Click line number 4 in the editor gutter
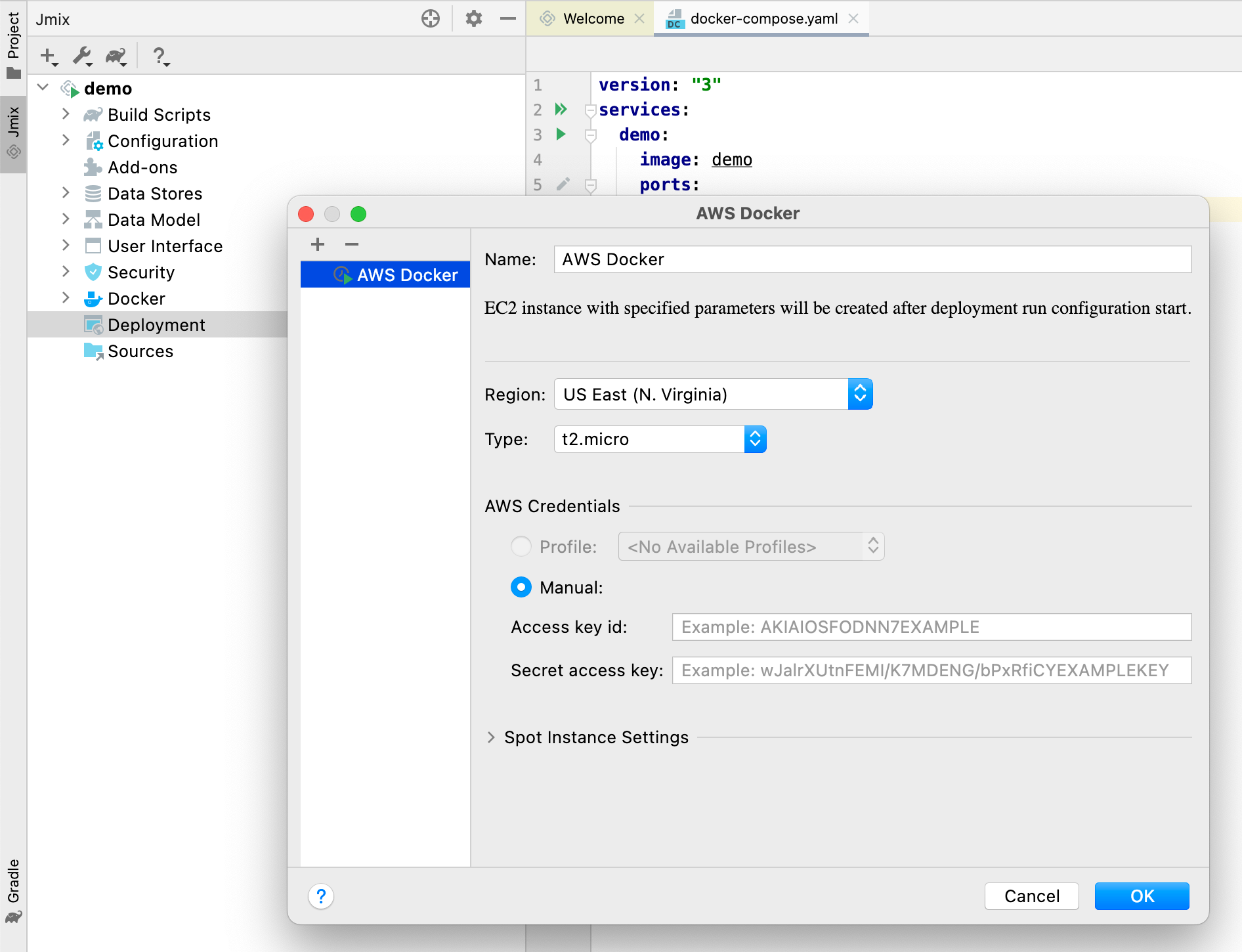 (x=538, y=160)
